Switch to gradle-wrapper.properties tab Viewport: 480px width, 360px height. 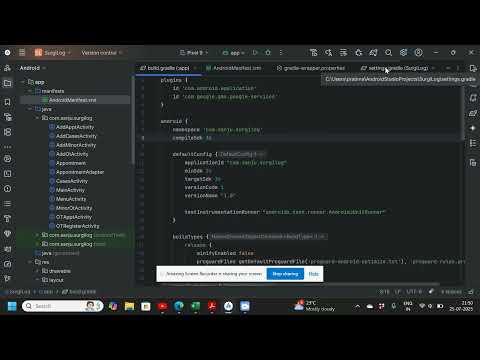311,68
